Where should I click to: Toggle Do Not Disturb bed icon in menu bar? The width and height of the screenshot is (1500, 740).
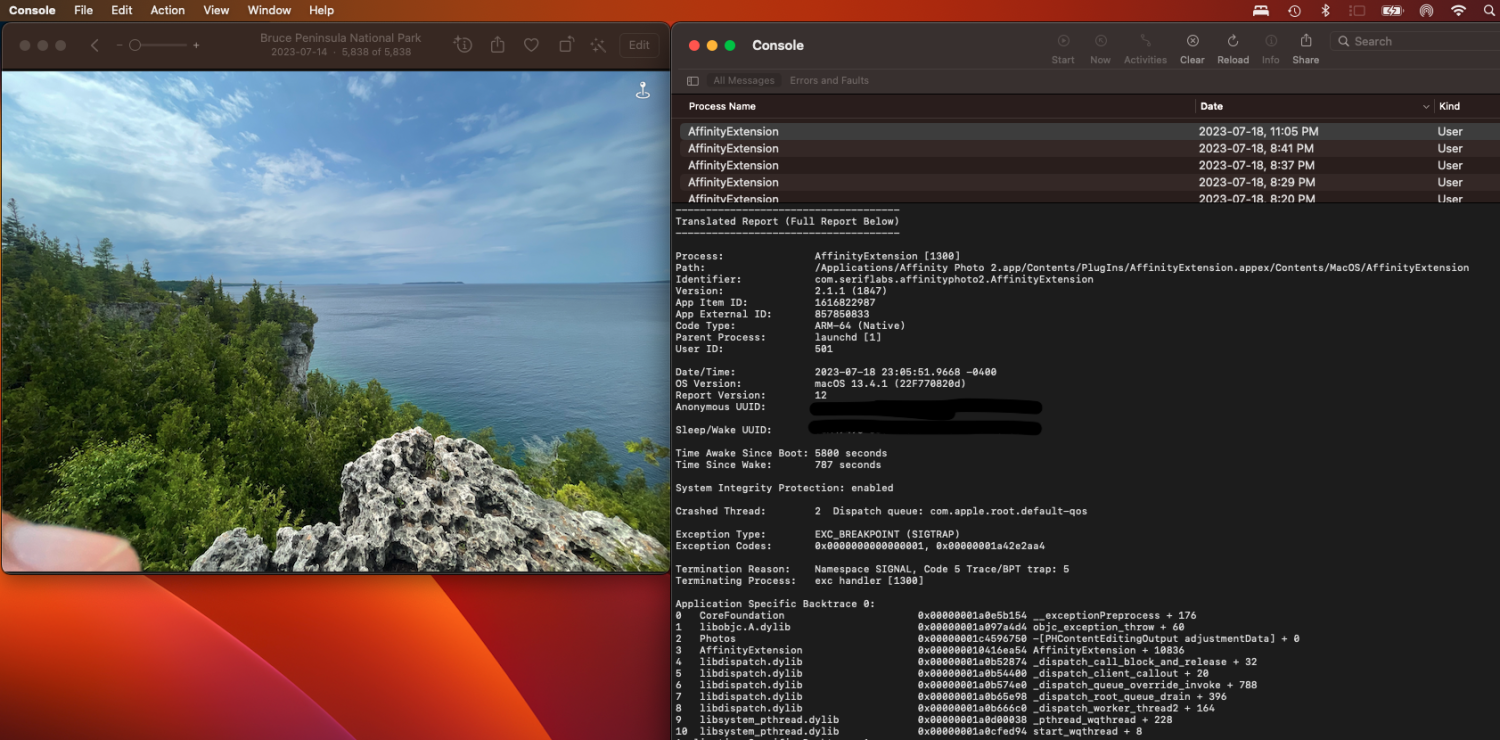tap(1260, 10)
